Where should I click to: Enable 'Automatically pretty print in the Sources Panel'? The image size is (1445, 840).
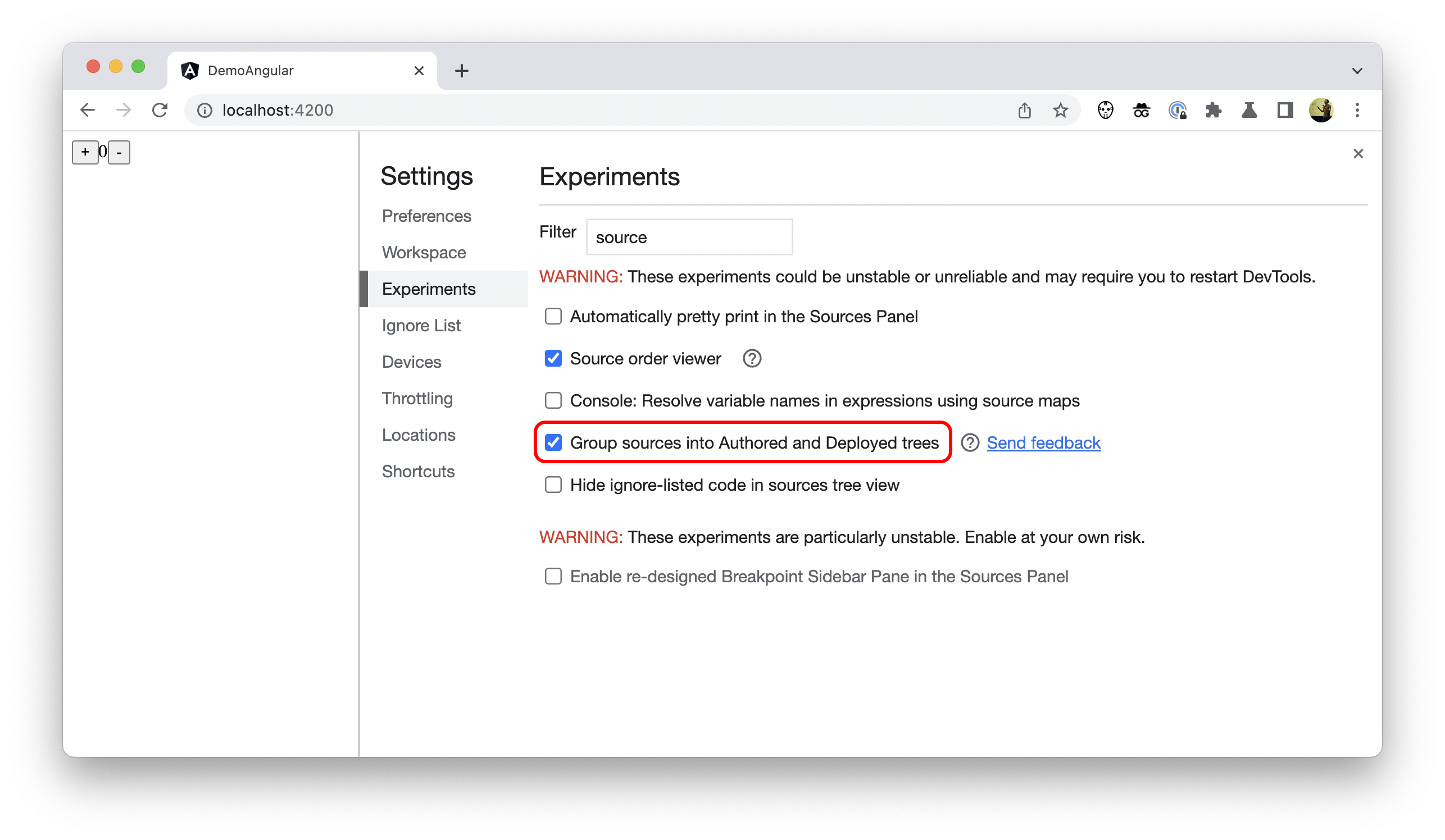pos(553,316)
